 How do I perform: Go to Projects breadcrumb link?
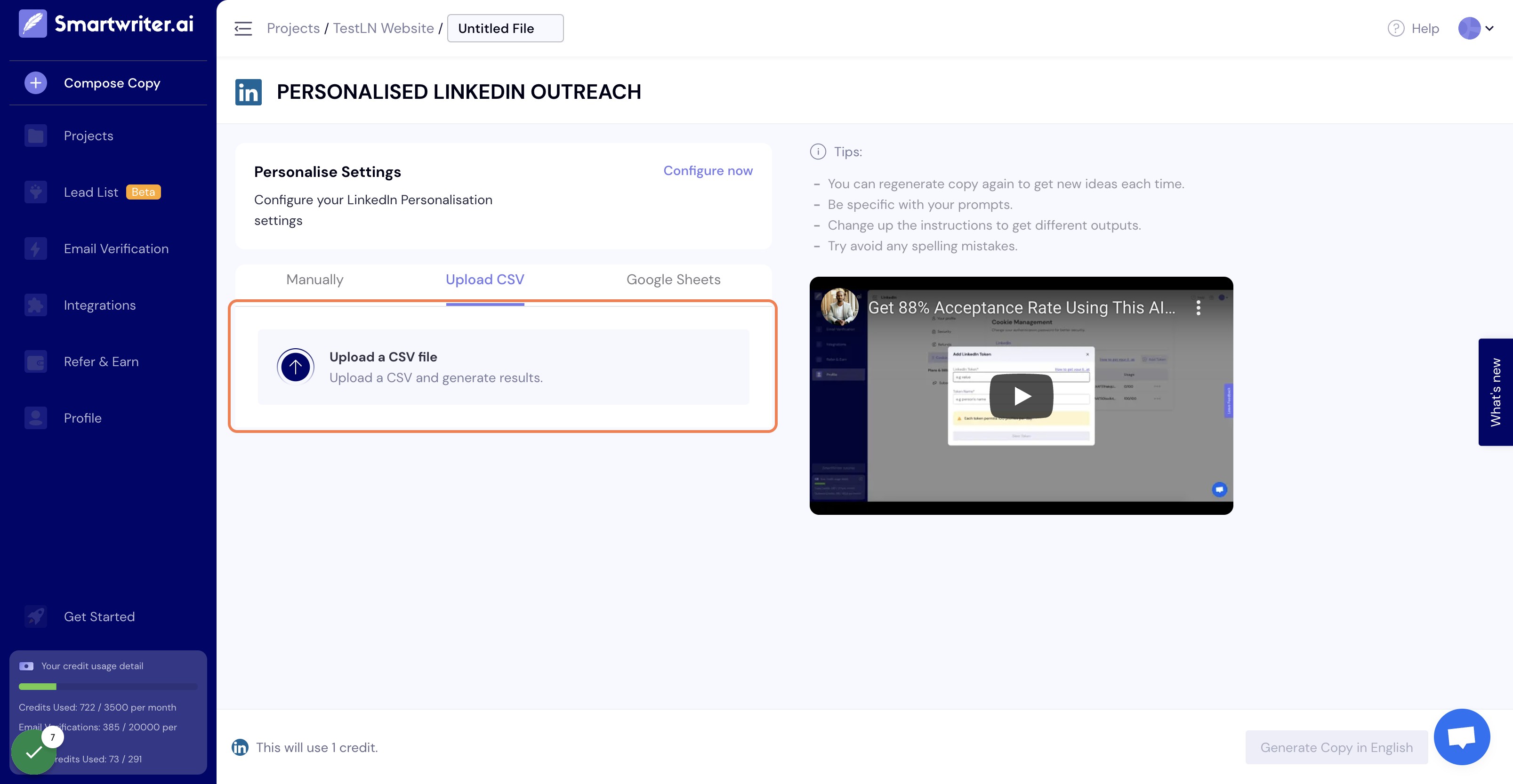click(x=293, y=28)
